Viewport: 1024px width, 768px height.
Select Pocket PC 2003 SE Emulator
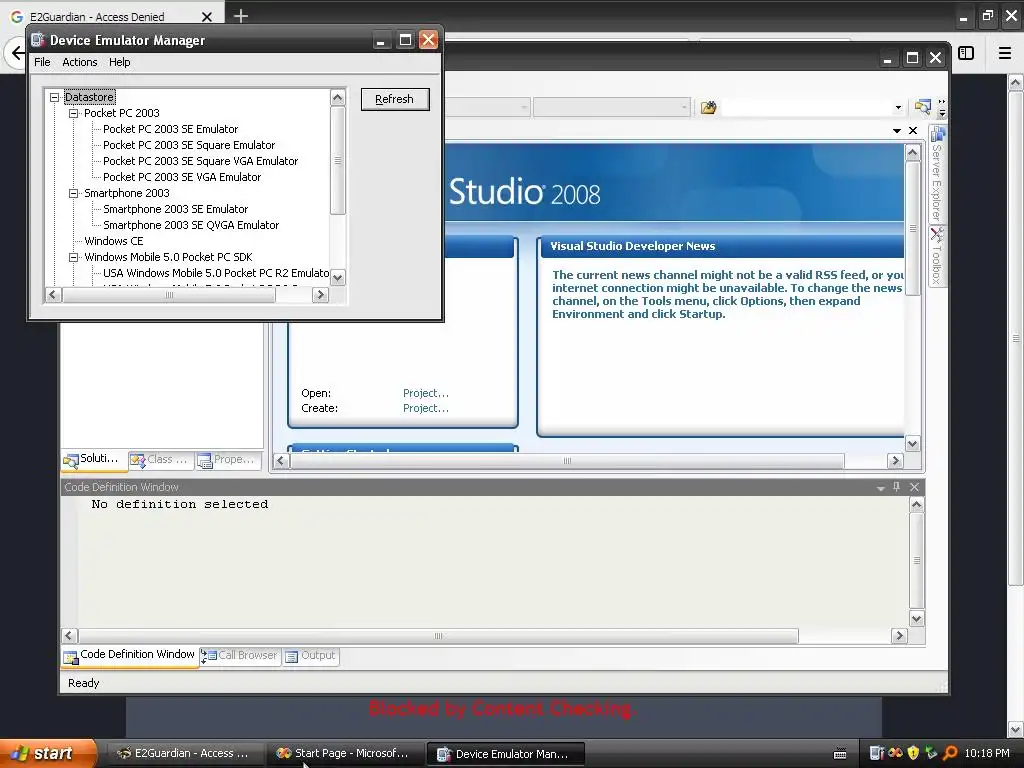pos(170,129)
